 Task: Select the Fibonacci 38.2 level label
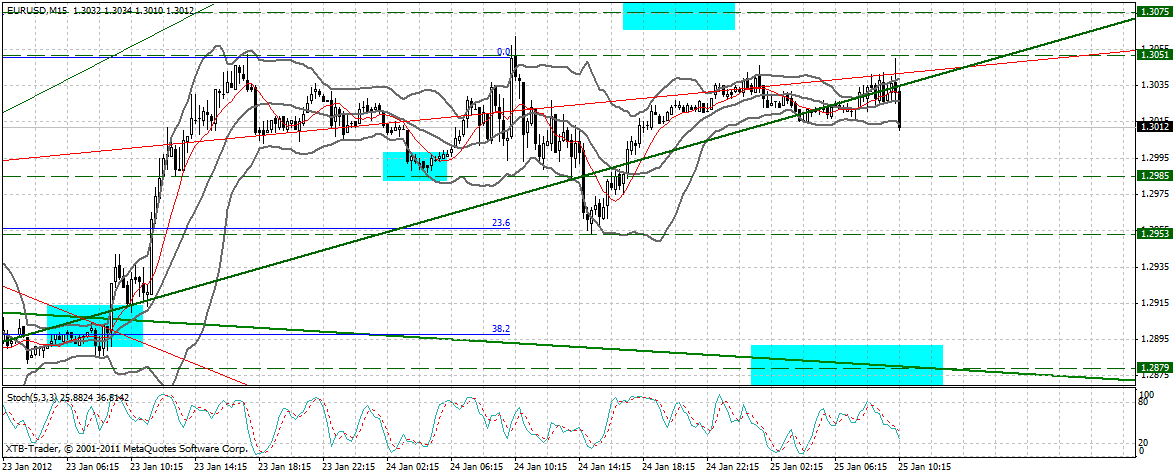503,300
